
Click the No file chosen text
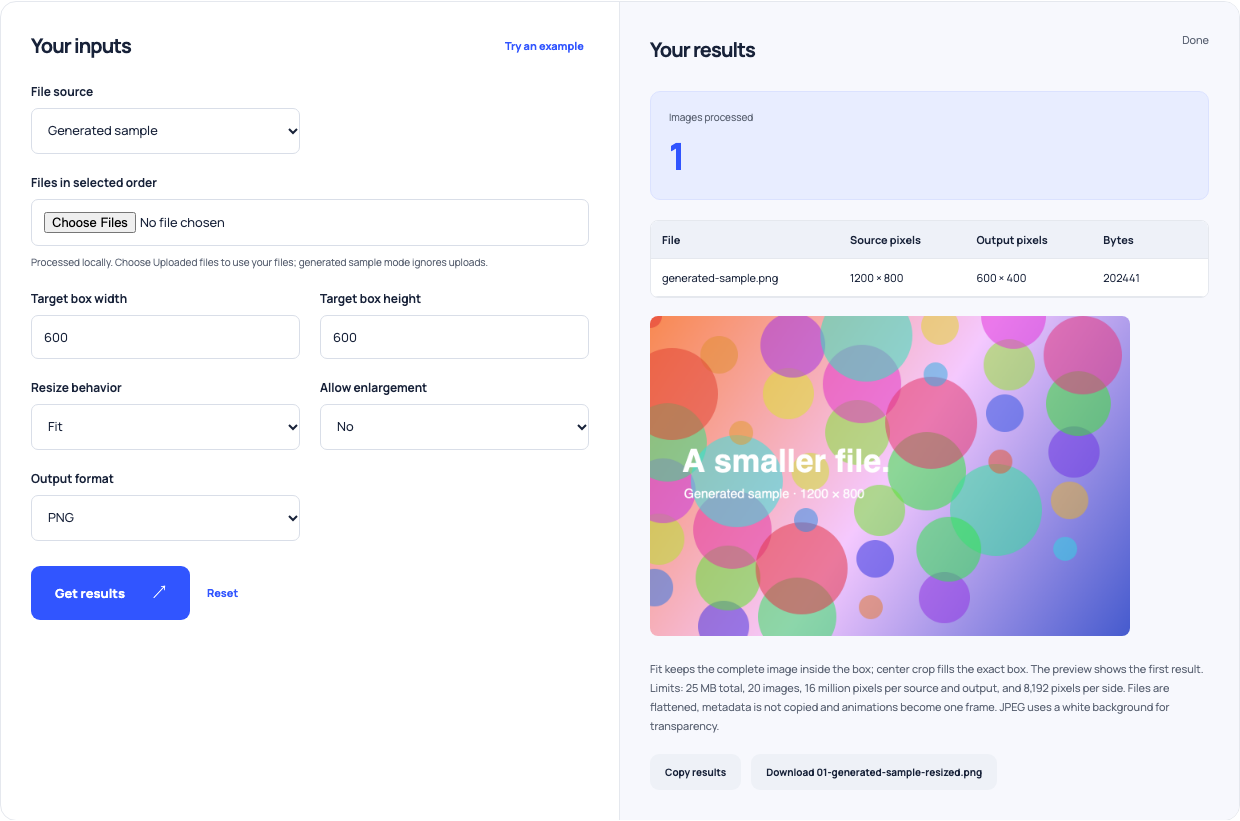click(182, 222)
